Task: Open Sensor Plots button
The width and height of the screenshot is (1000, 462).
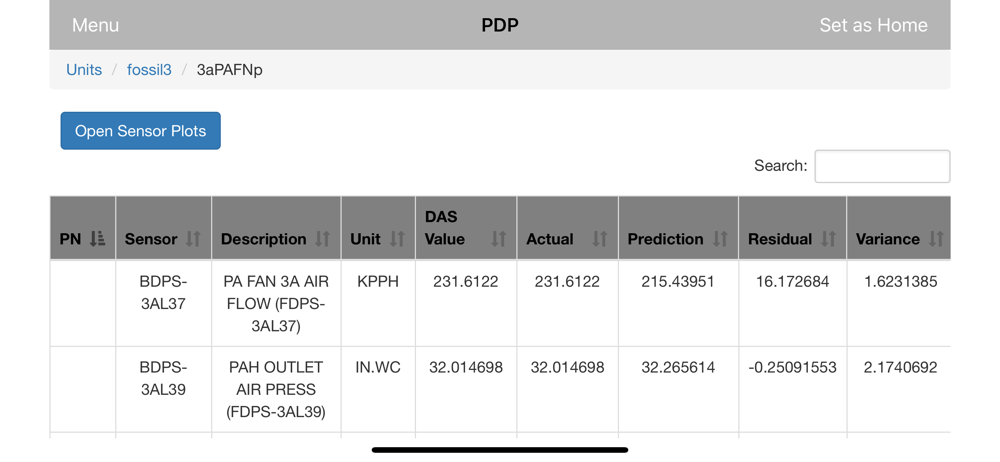Action: point(140,131)
